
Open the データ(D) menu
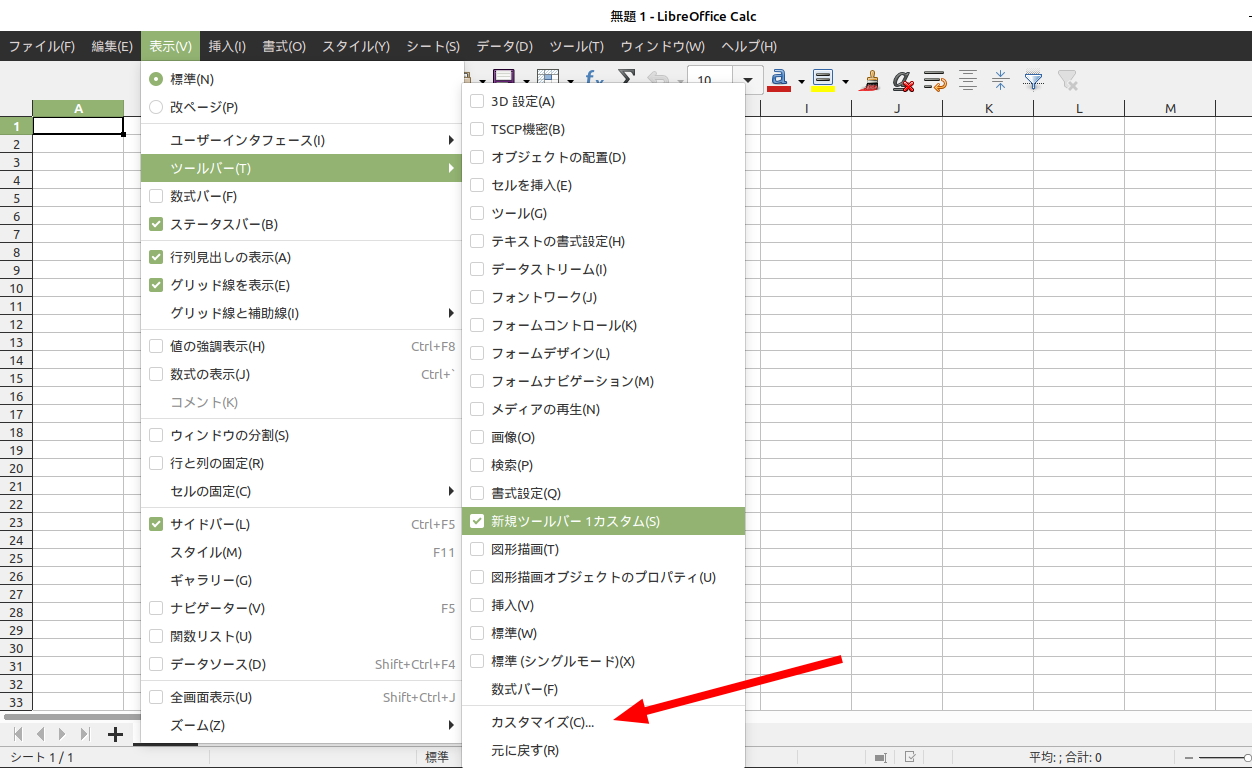coord(504,46)
